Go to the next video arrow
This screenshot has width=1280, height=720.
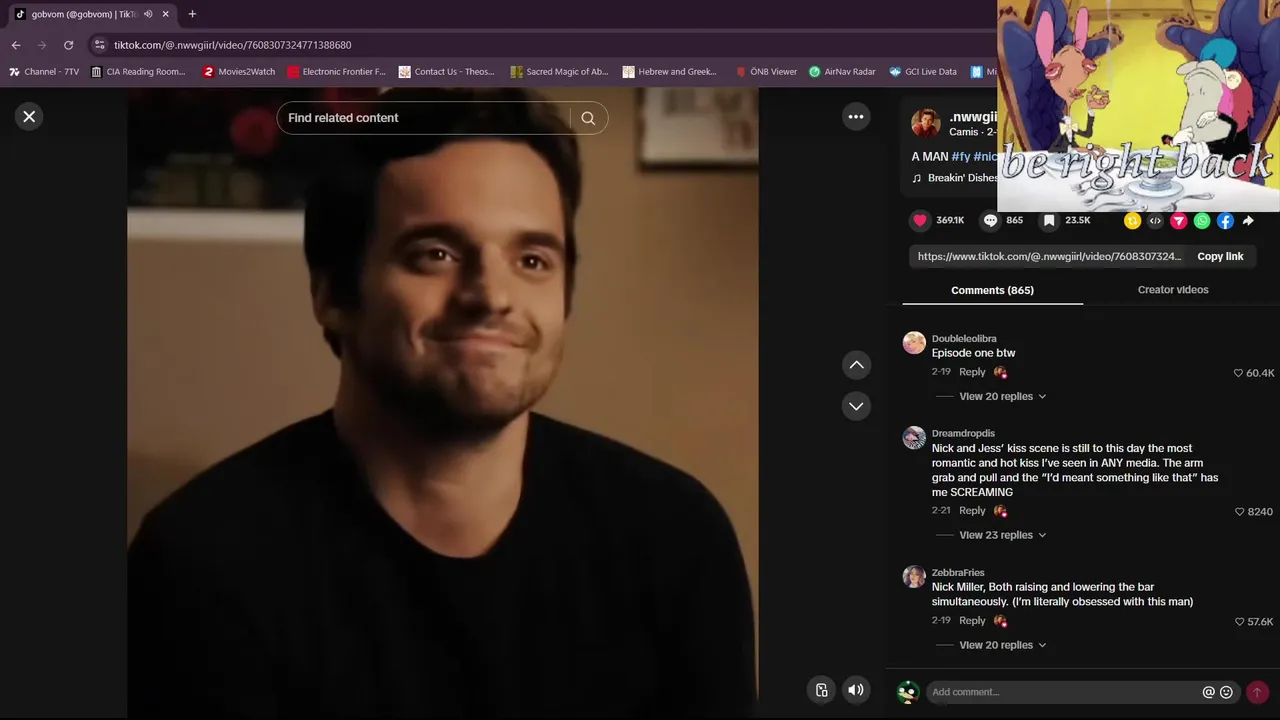pos(856,406)
